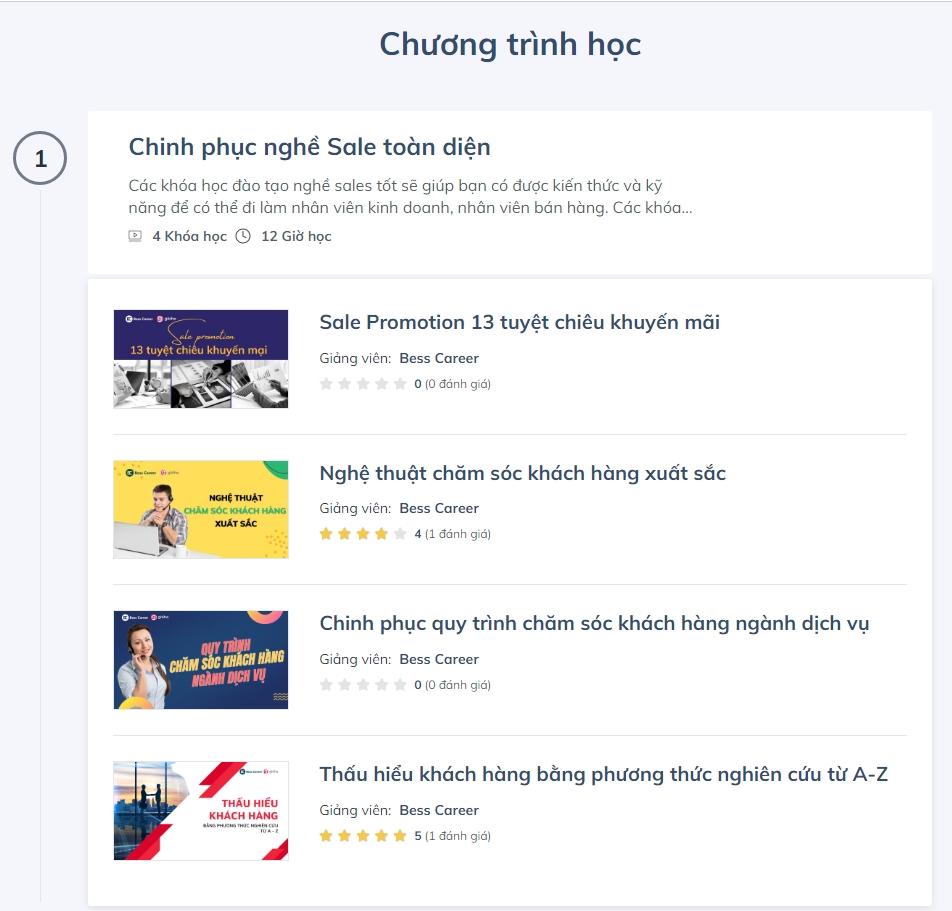Open 'Chinh phục quy trình chăm sóc khách hàng ngành dịch vụ'

point(594,623)
